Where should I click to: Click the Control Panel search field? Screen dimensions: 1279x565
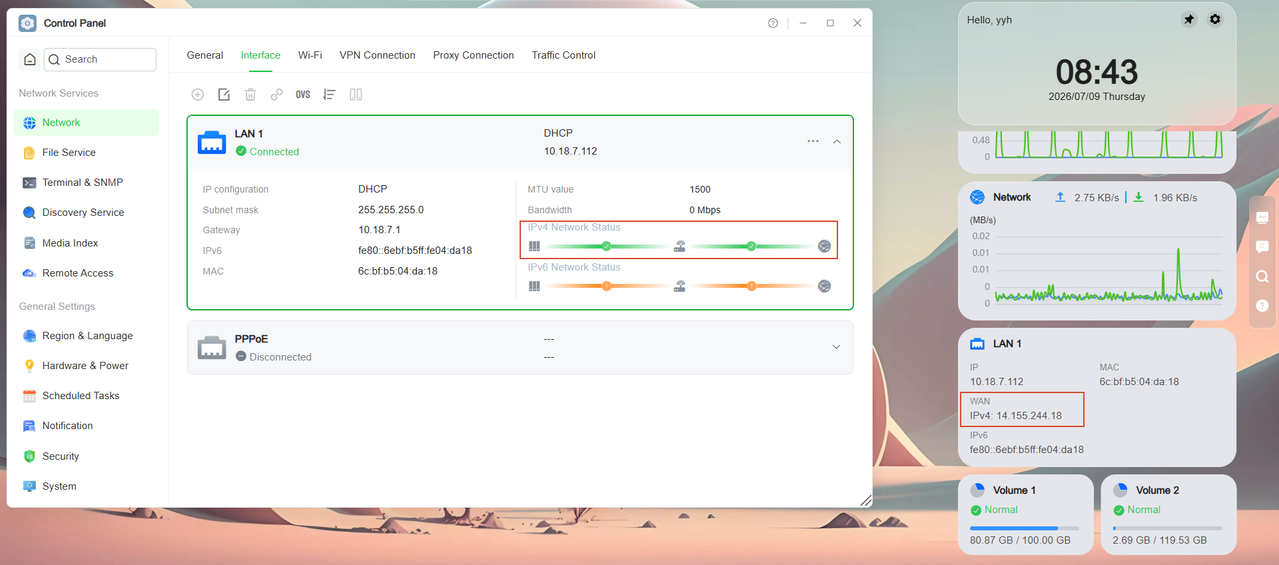pyautogui.click(x=100, y=59)
